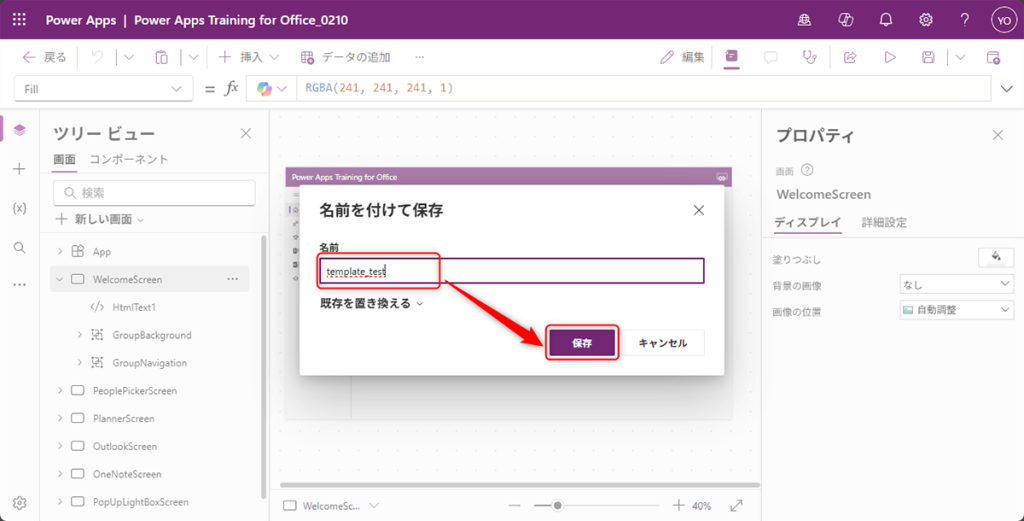Open the 挿入 insert menu
The image size is (1024, 521).
click(x=248, y=57)
